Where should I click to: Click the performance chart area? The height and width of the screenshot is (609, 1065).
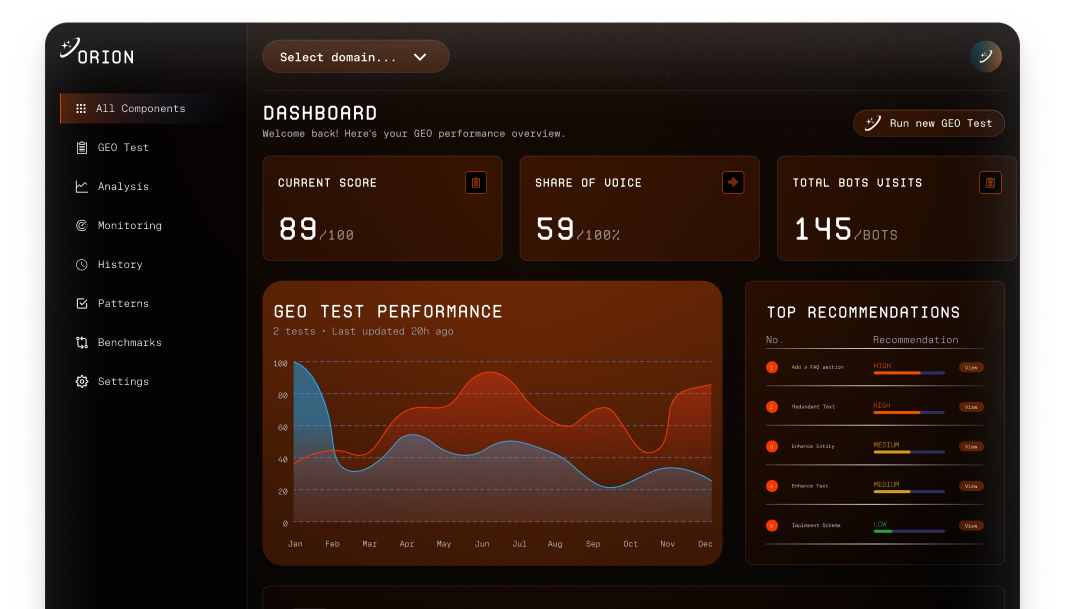[x=503, y=441]
